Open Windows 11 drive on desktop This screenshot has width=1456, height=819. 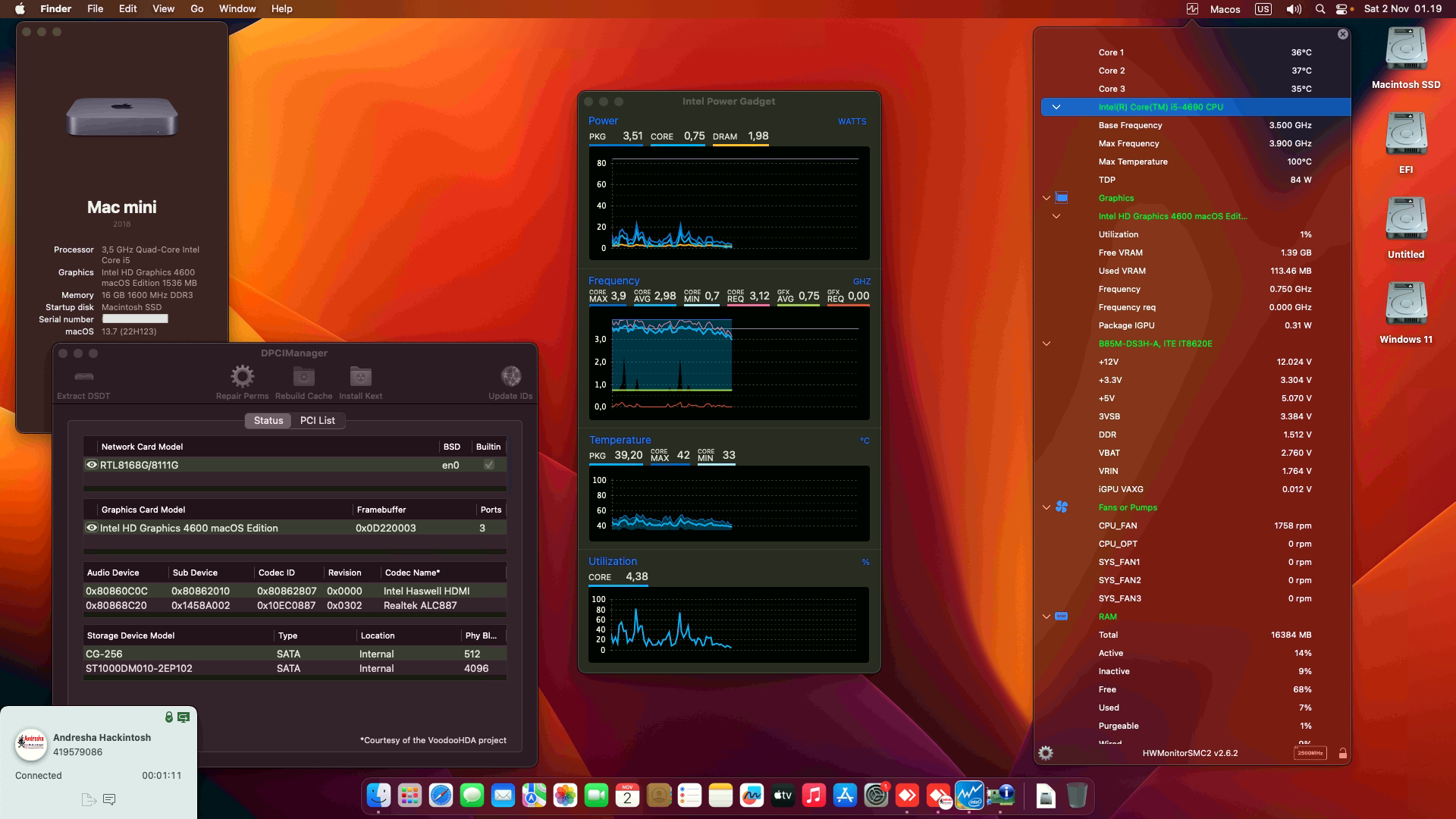click(x=1406, y=304)
